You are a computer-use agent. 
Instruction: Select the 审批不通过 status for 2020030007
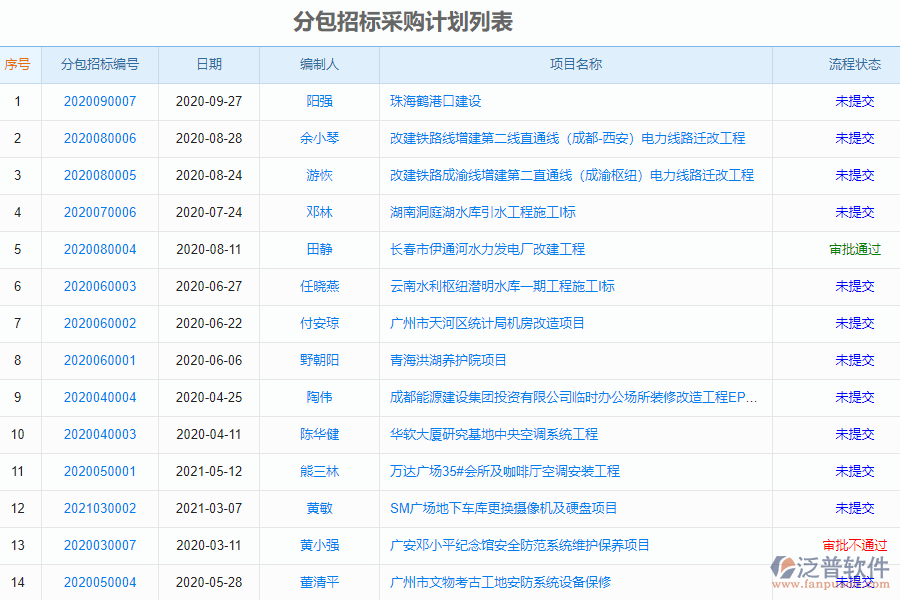pyautogui.click(x=855, y=545)
